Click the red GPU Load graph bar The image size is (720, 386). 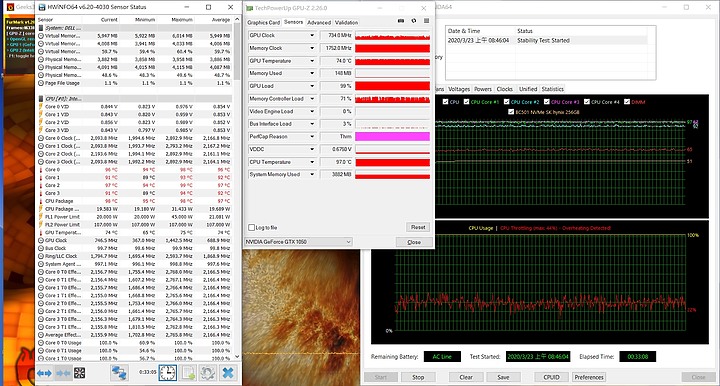393,86
